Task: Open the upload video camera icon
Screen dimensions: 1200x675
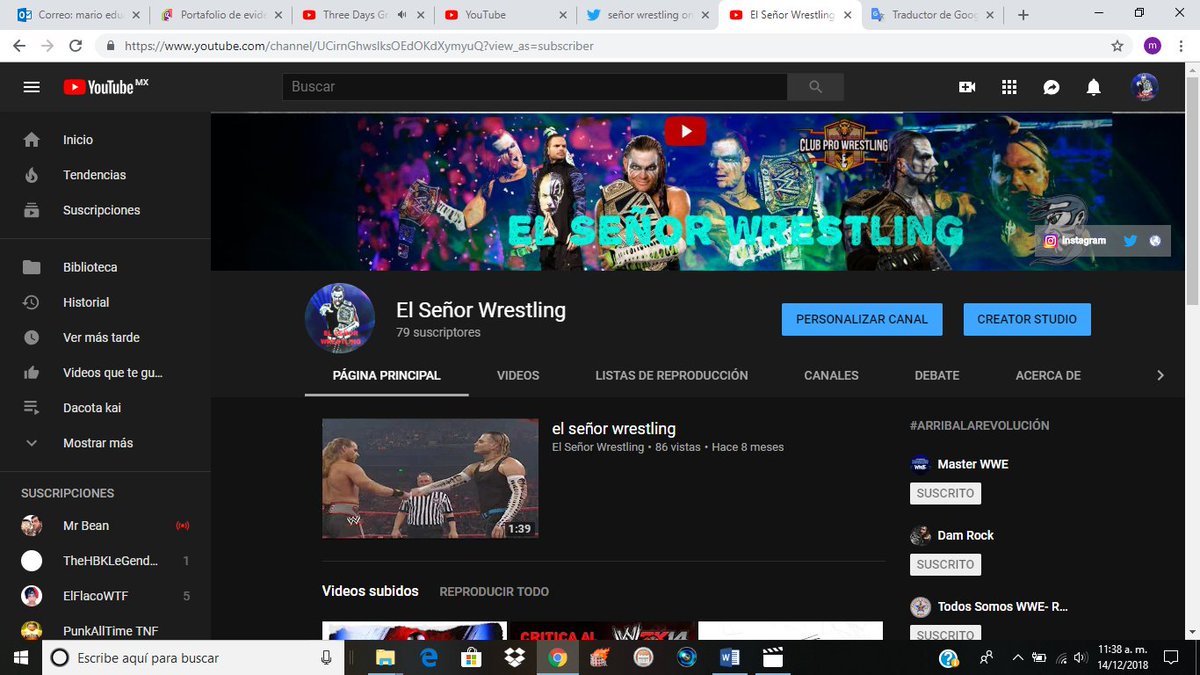Action: point(967,87)
